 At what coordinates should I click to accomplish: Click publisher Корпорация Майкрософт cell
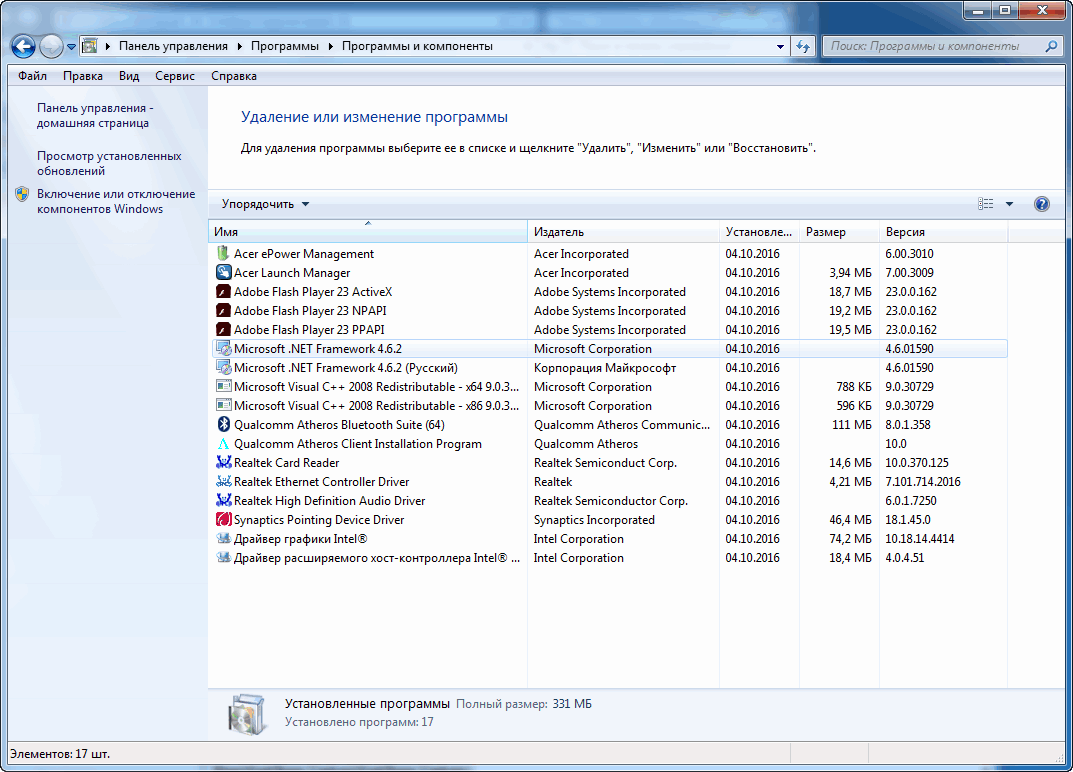(x=605, y=368)
